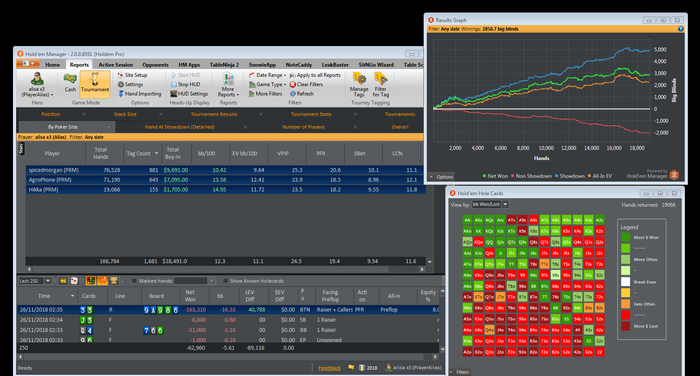Click the rewind arrows icon in hands toolbar
This screenshot has width=700, height=376.
coord(63,281)
